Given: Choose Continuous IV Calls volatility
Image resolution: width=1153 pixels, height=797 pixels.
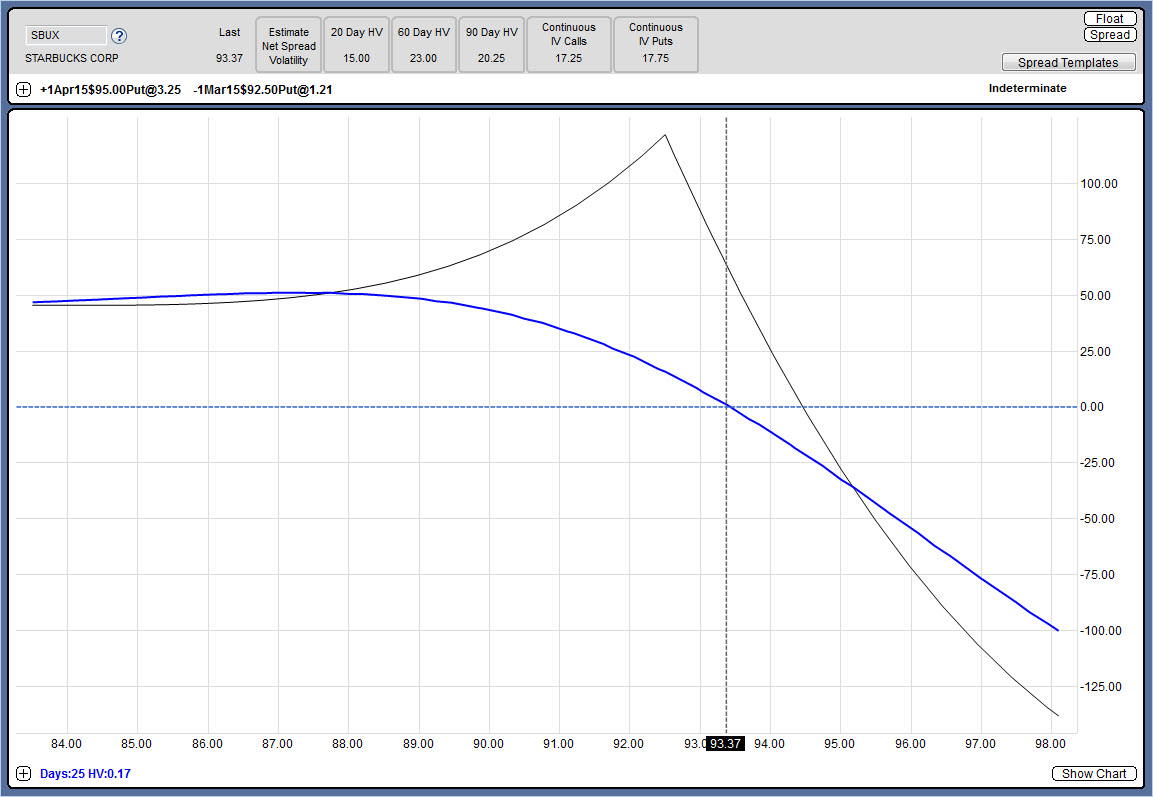Looking at the screenshot, I should [x=569, y=45].
